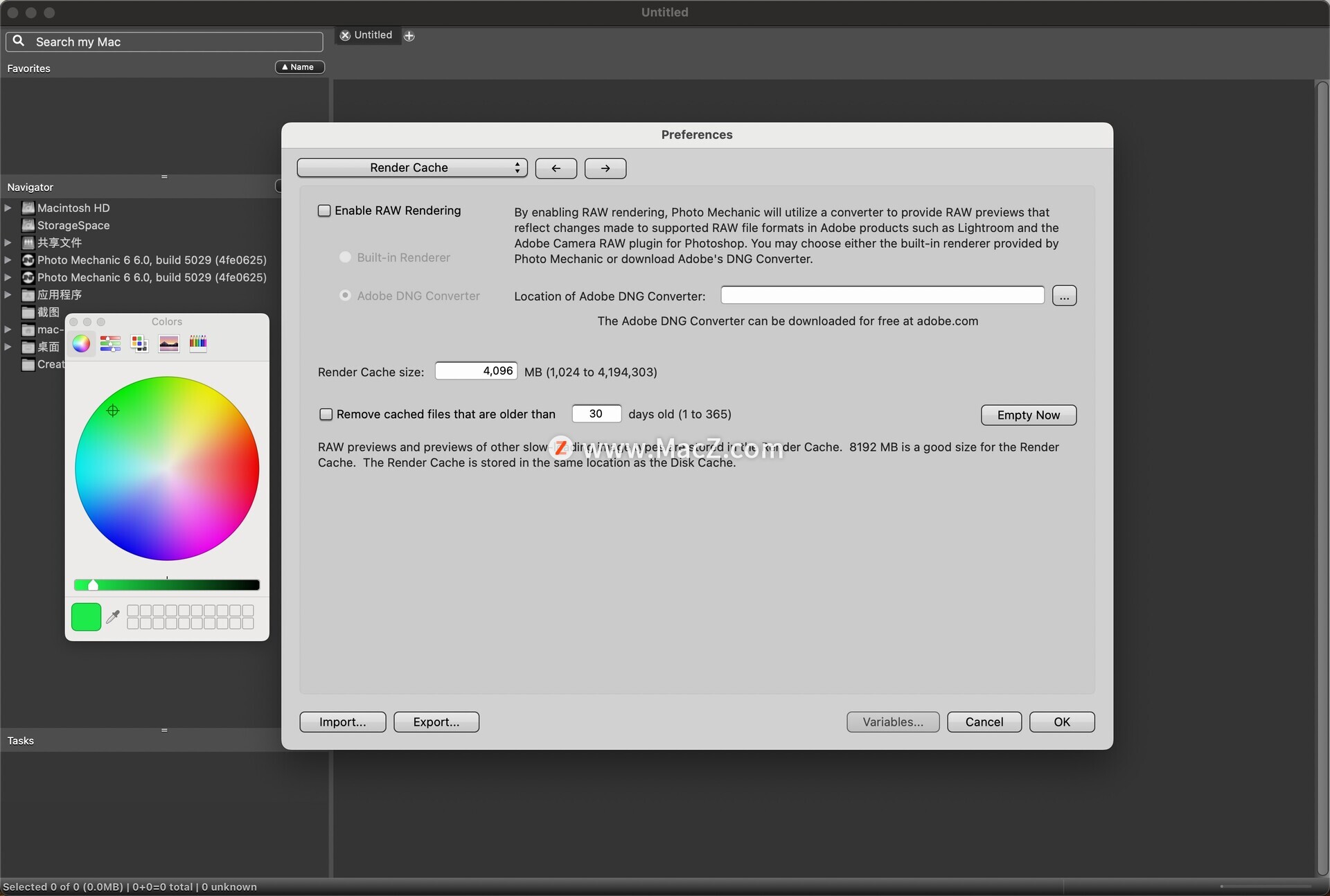1330x896 pixels.
Task: Pick the eyedropper tool in Colors
Action: tap(113, 616)
